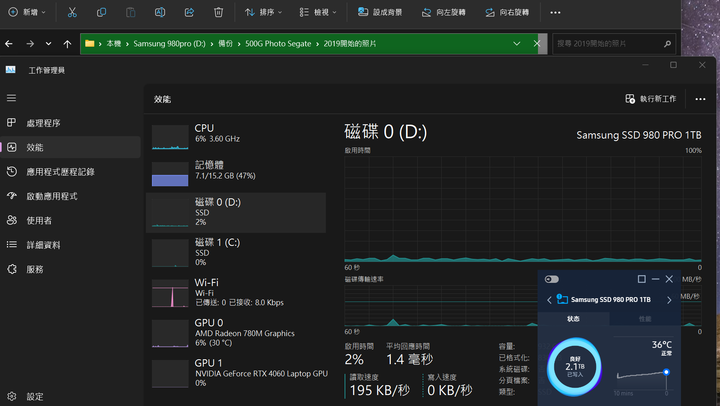Viewport: 720px width, 406px height.
Task: Open 使用者 (Users) page in Task Manager
Action: pos(70,220)
